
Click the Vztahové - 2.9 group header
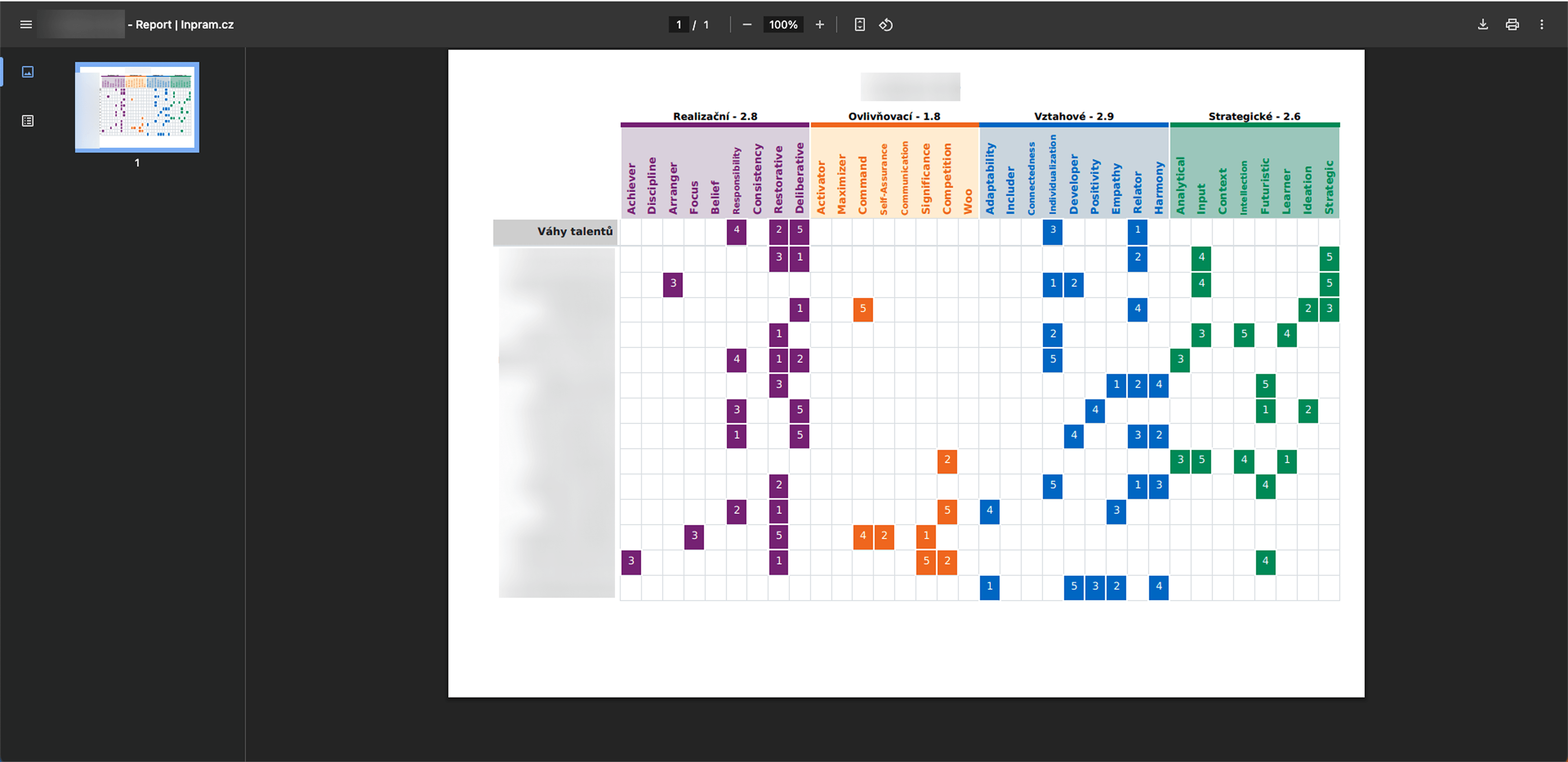(x=1073, y=116)
